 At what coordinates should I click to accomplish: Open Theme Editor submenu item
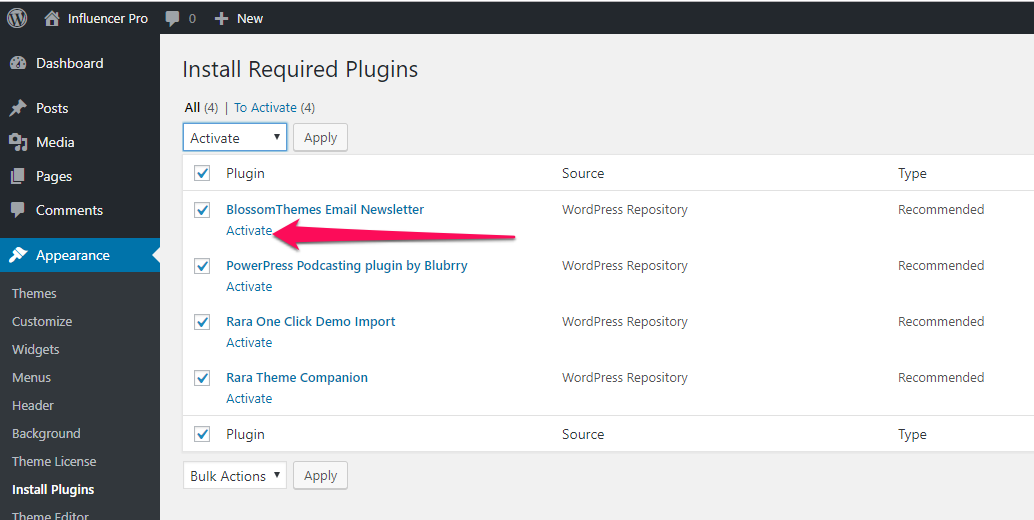pos(50,515)
